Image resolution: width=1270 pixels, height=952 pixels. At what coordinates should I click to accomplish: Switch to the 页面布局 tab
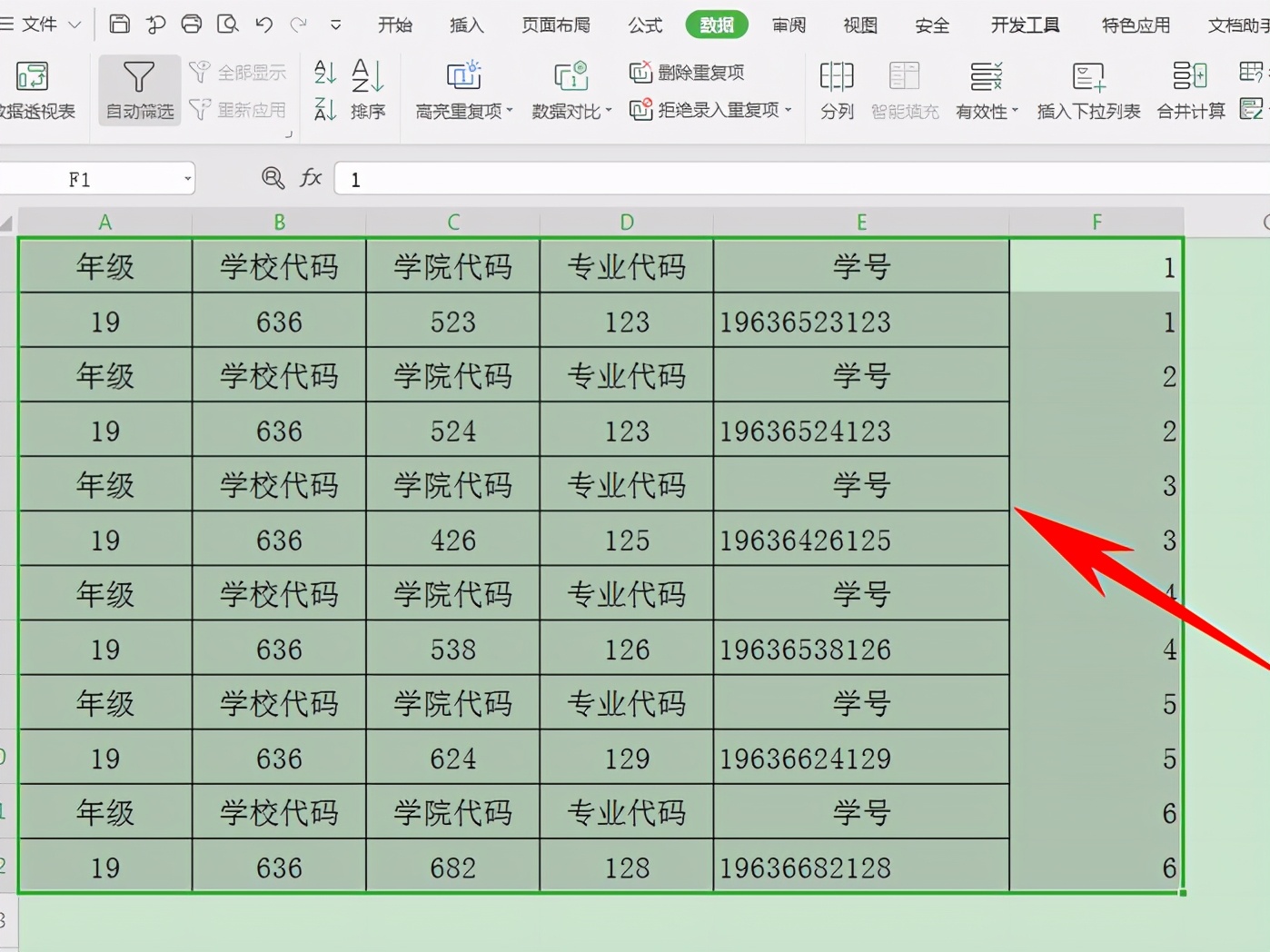pos(556,25)
